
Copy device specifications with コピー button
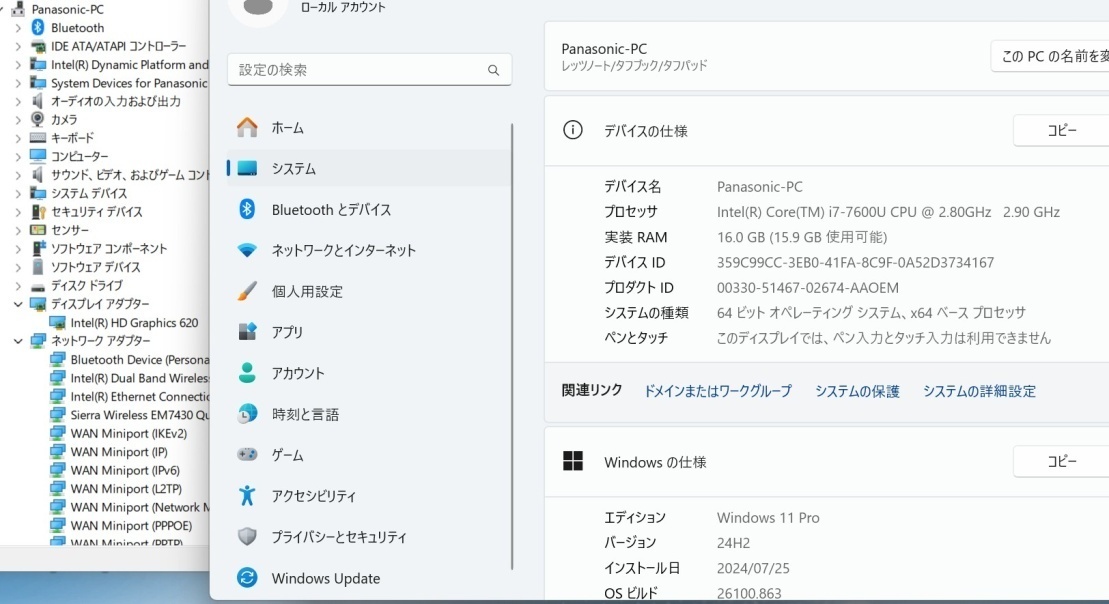[x=1061, y=131]
